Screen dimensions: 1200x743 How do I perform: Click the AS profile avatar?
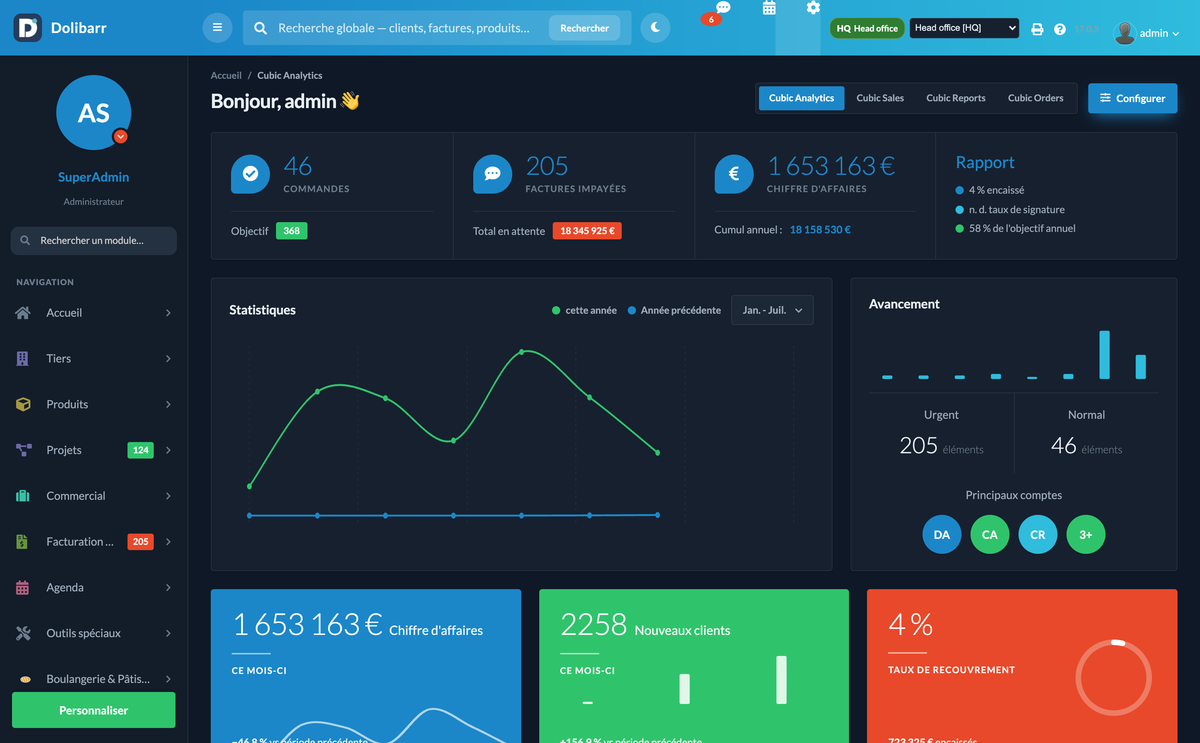tap(94, 112)
